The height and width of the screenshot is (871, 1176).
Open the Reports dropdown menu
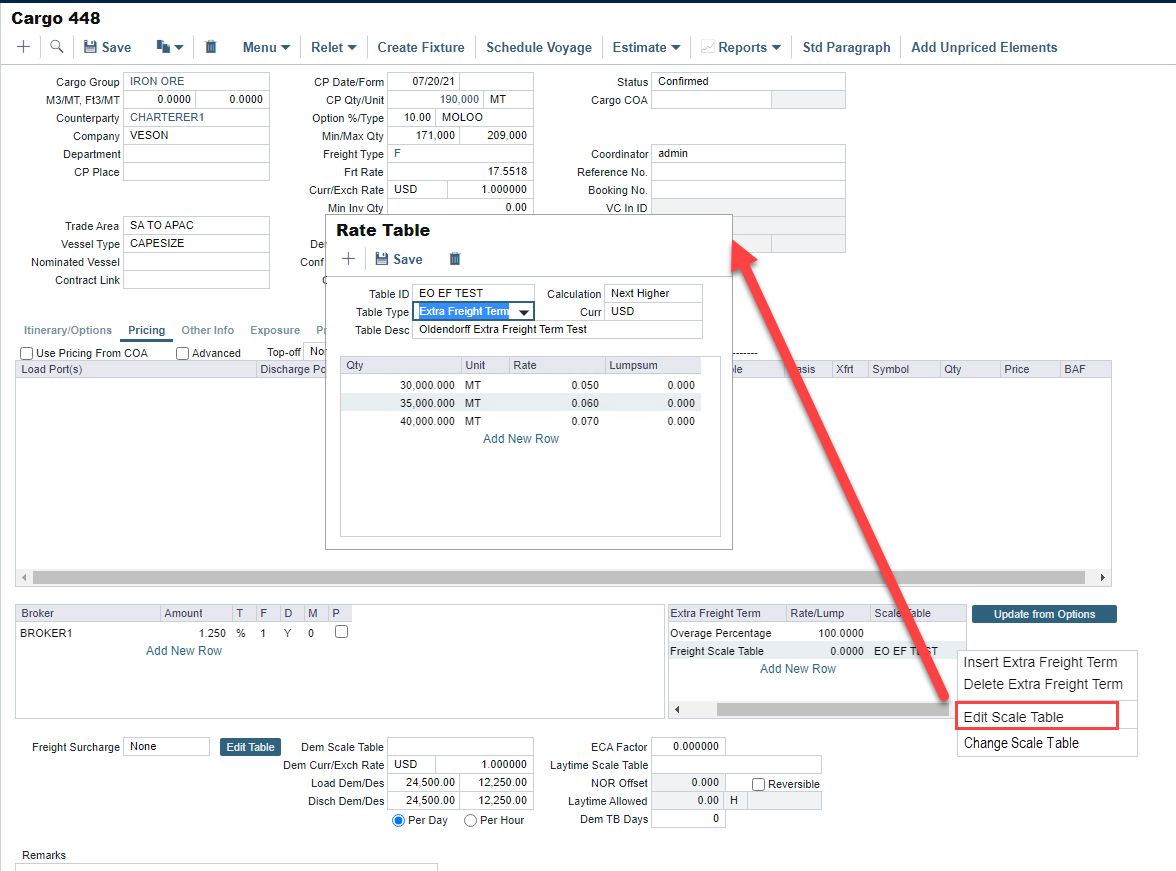tap(741, 47)
